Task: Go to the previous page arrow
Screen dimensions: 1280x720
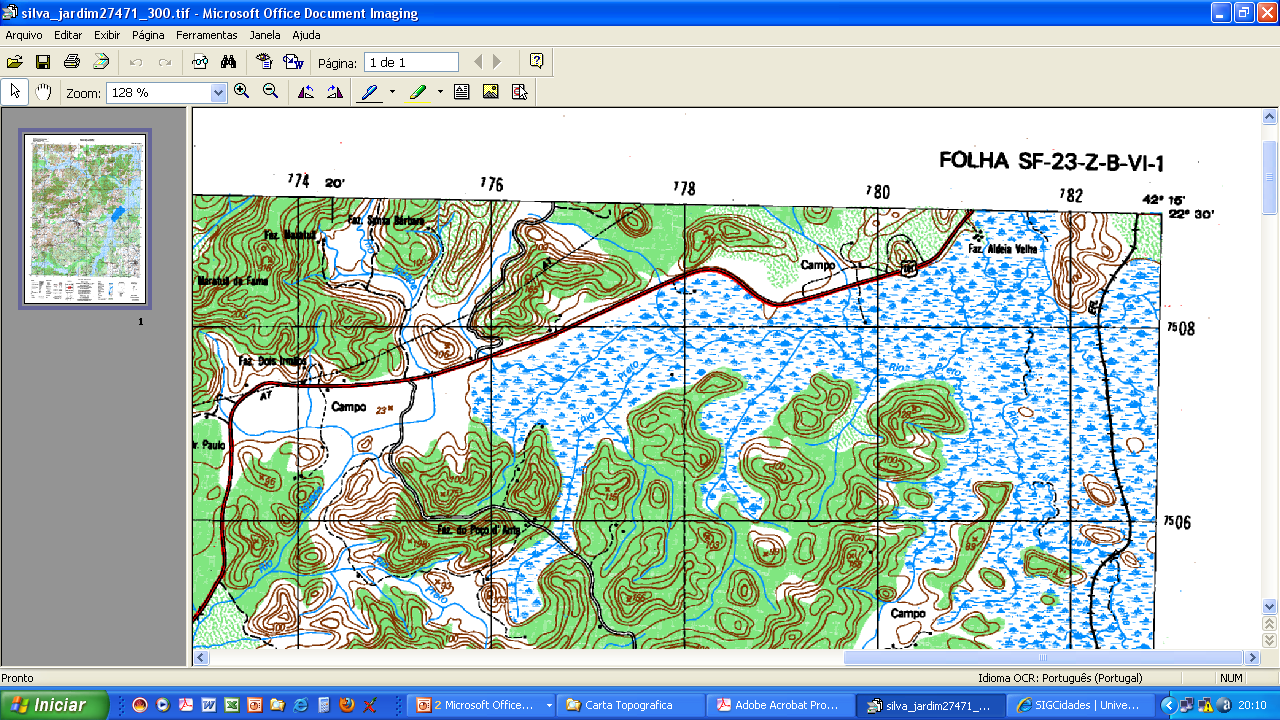Action: 478,62
